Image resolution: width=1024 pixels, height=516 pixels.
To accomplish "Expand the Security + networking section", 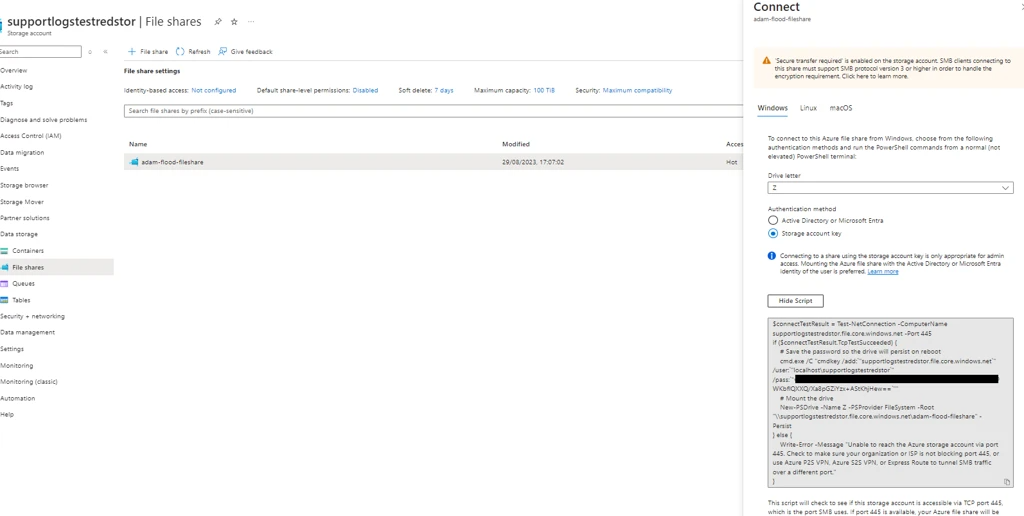I will pos(33,316).
